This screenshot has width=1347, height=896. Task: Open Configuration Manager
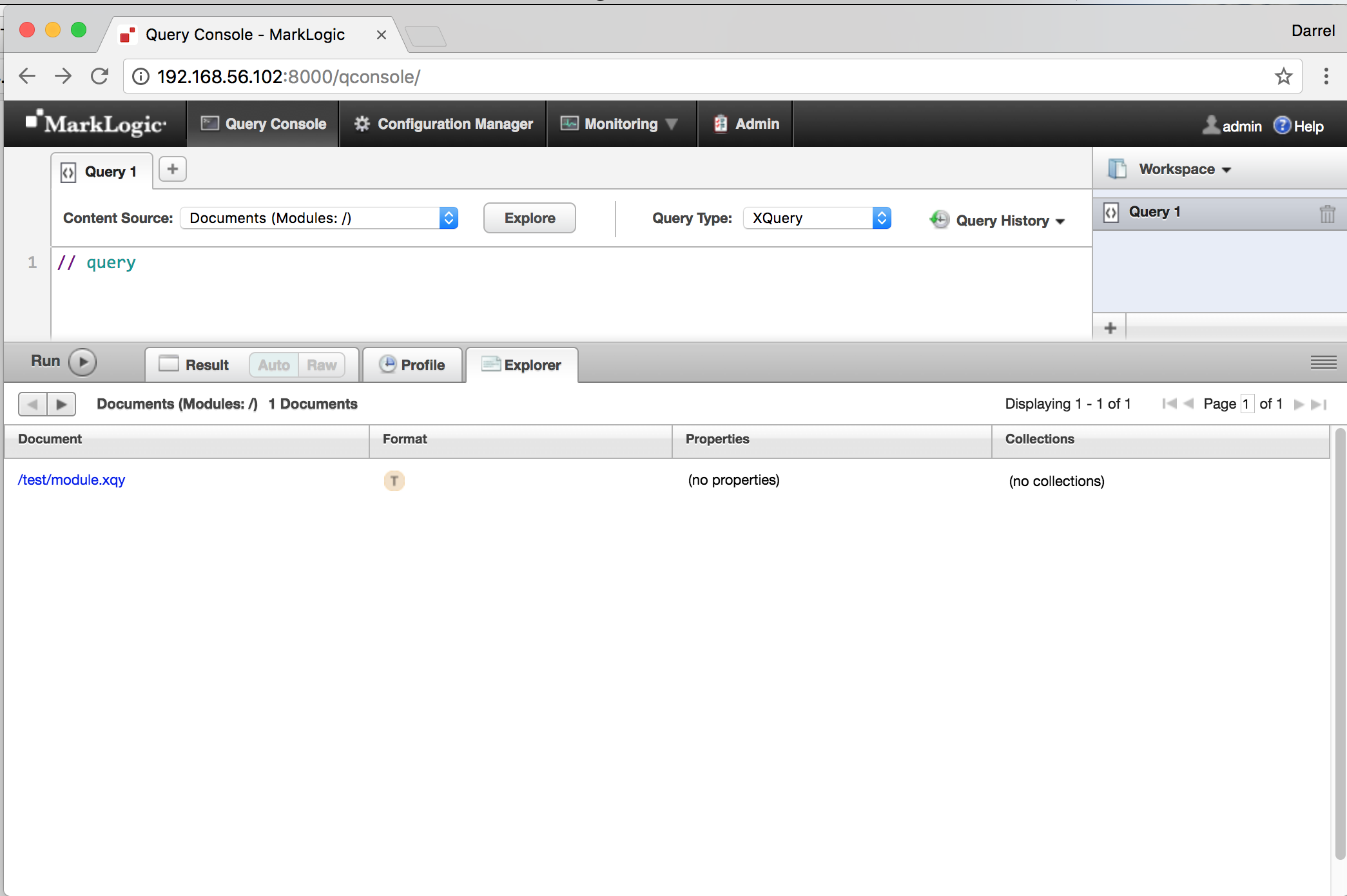point(443,124)
